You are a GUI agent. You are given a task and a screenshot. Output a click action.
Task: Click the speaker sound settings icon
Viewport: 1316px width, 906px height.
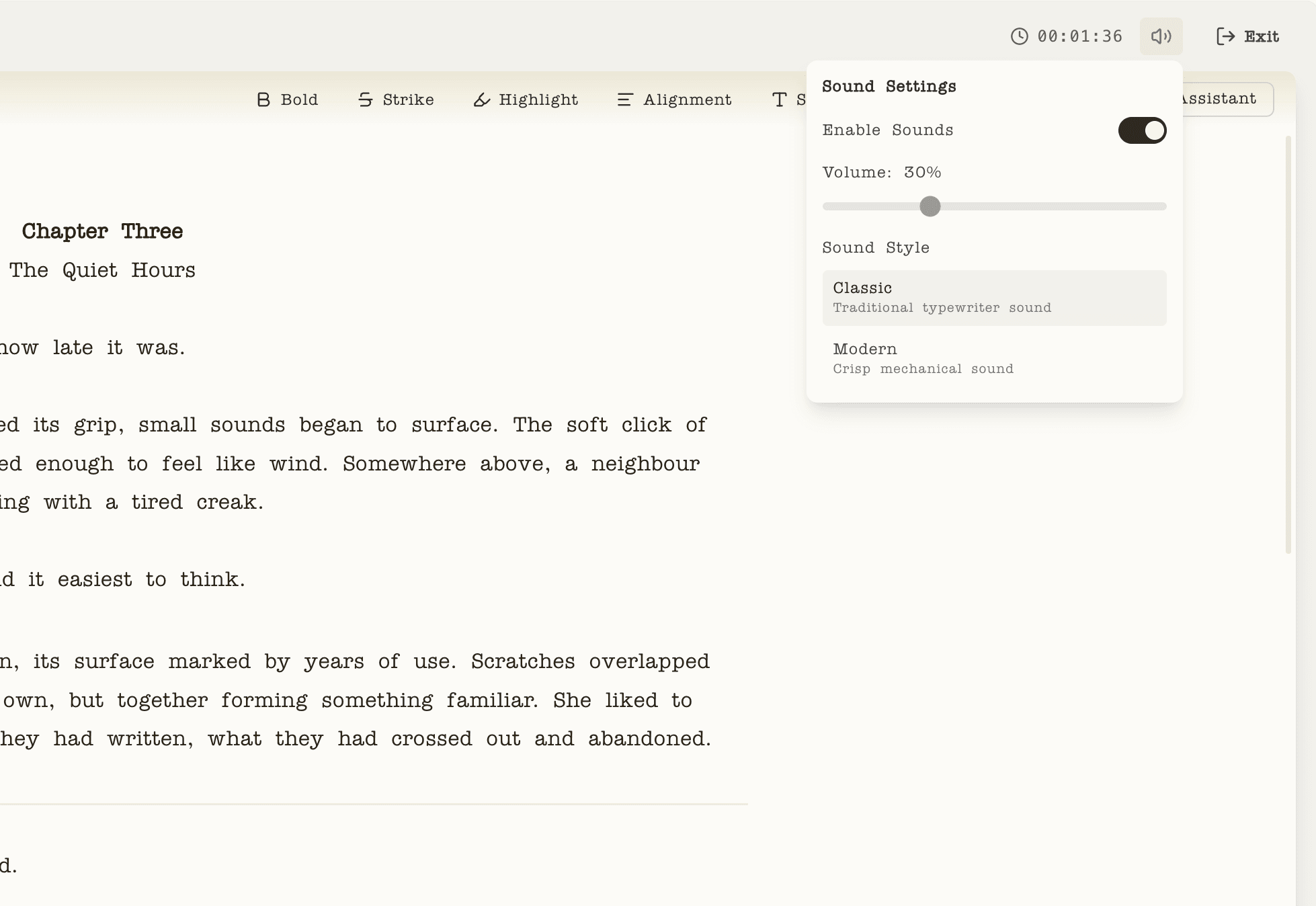click(1161, 36)
